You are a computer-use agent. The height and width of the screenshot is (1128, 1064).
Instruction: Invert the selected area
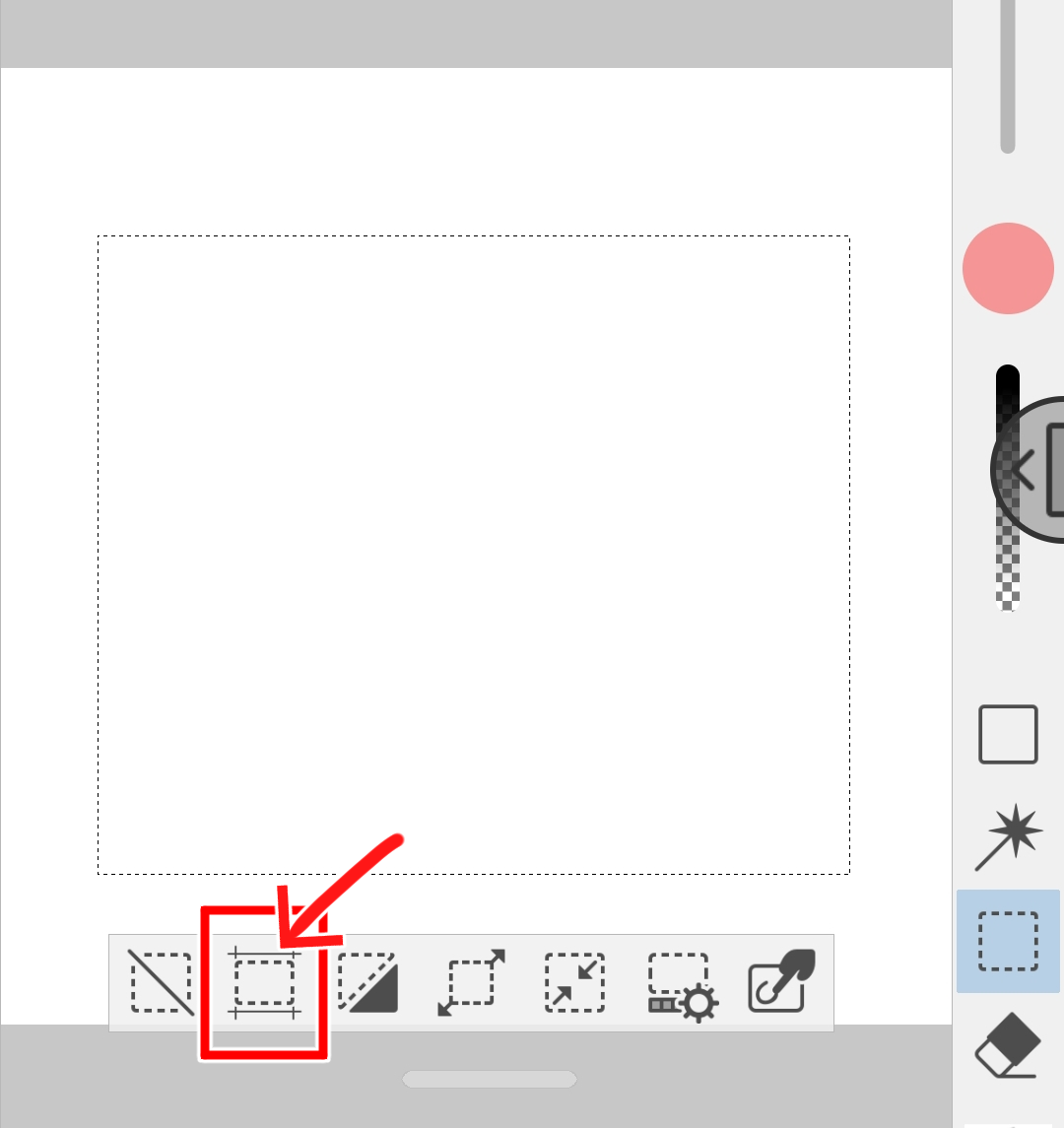(367, 982)
